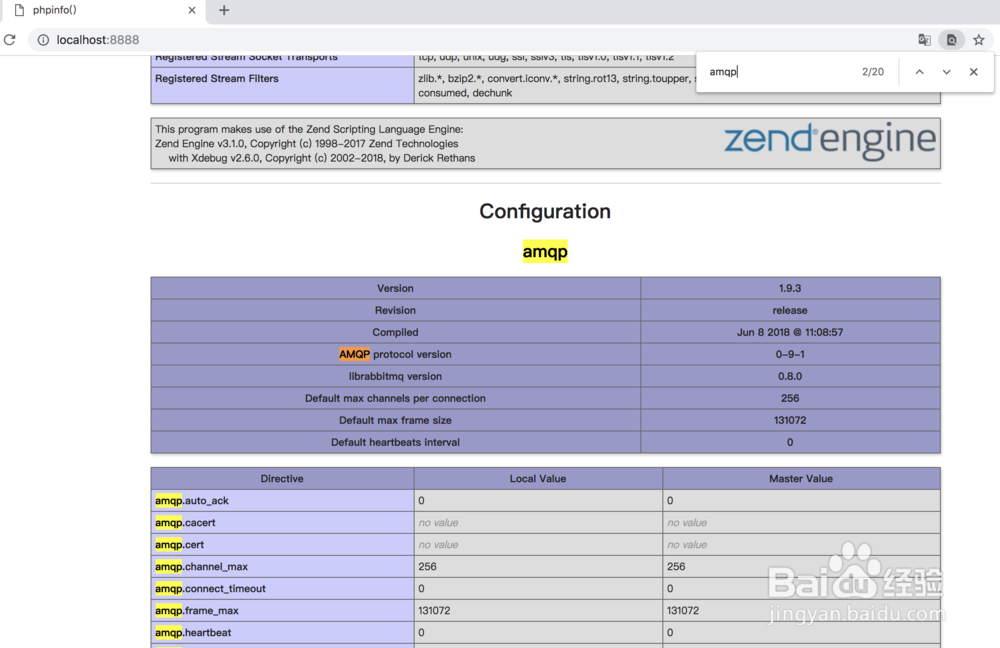
Task: Open the translate page icon
Action: pyautogui.click(x=924, y=40)
